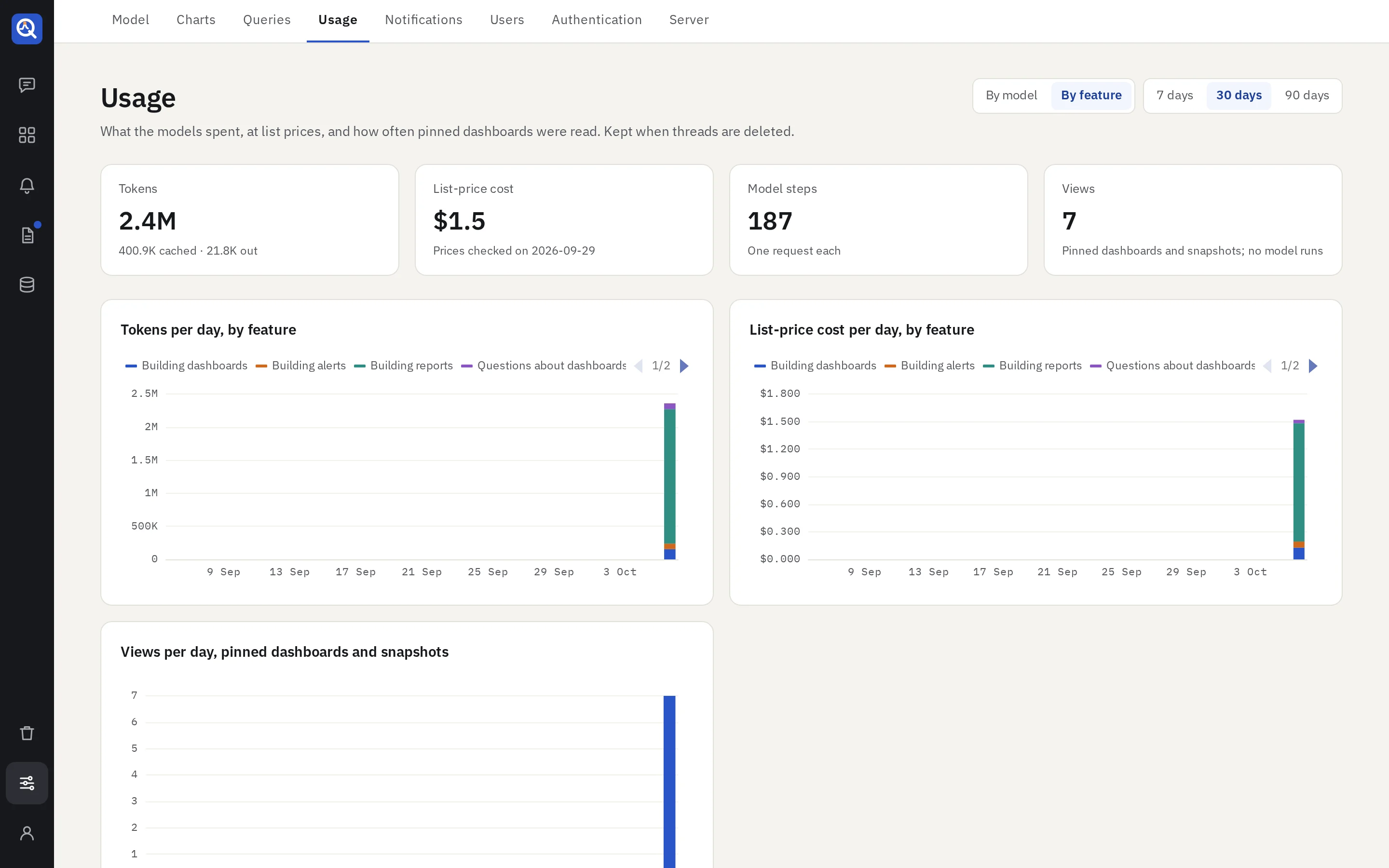Click the List-price cost $1.5 value
Viewport: 1389px width, 868px height.
coord(459,221)
